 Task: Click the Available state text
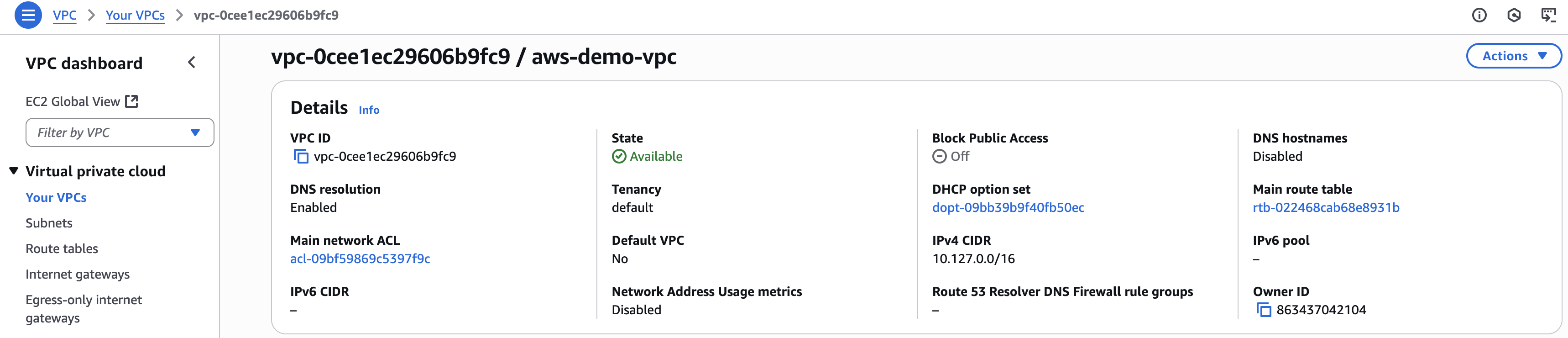(x=656, y=157)
